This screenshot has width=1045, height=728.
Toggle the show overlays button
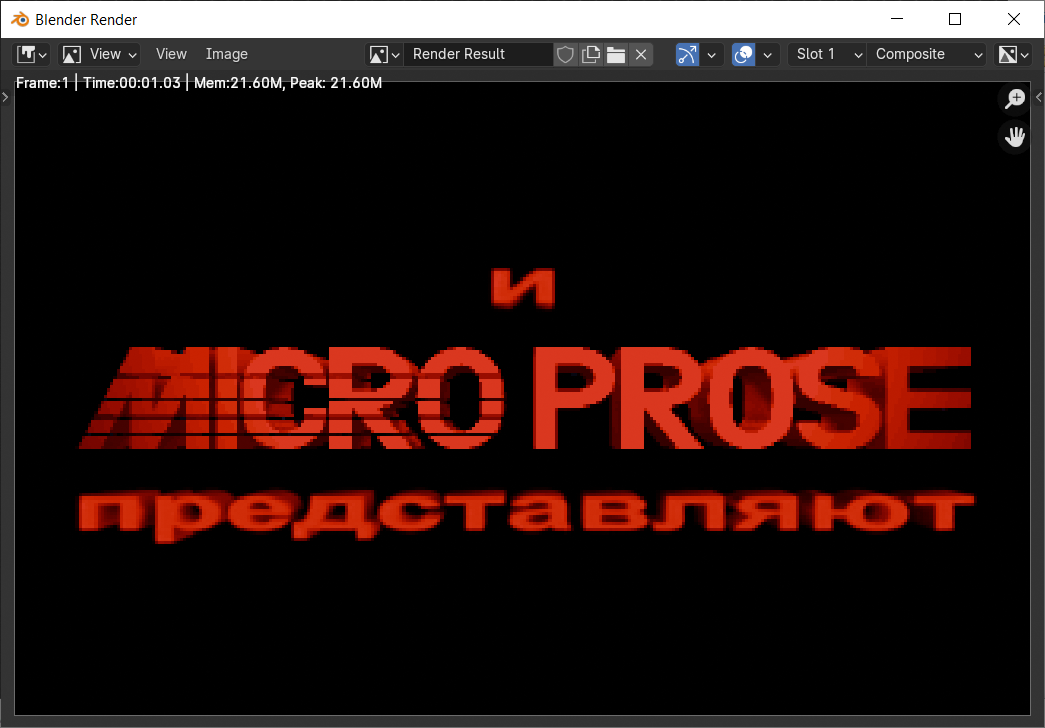point(743,54)
